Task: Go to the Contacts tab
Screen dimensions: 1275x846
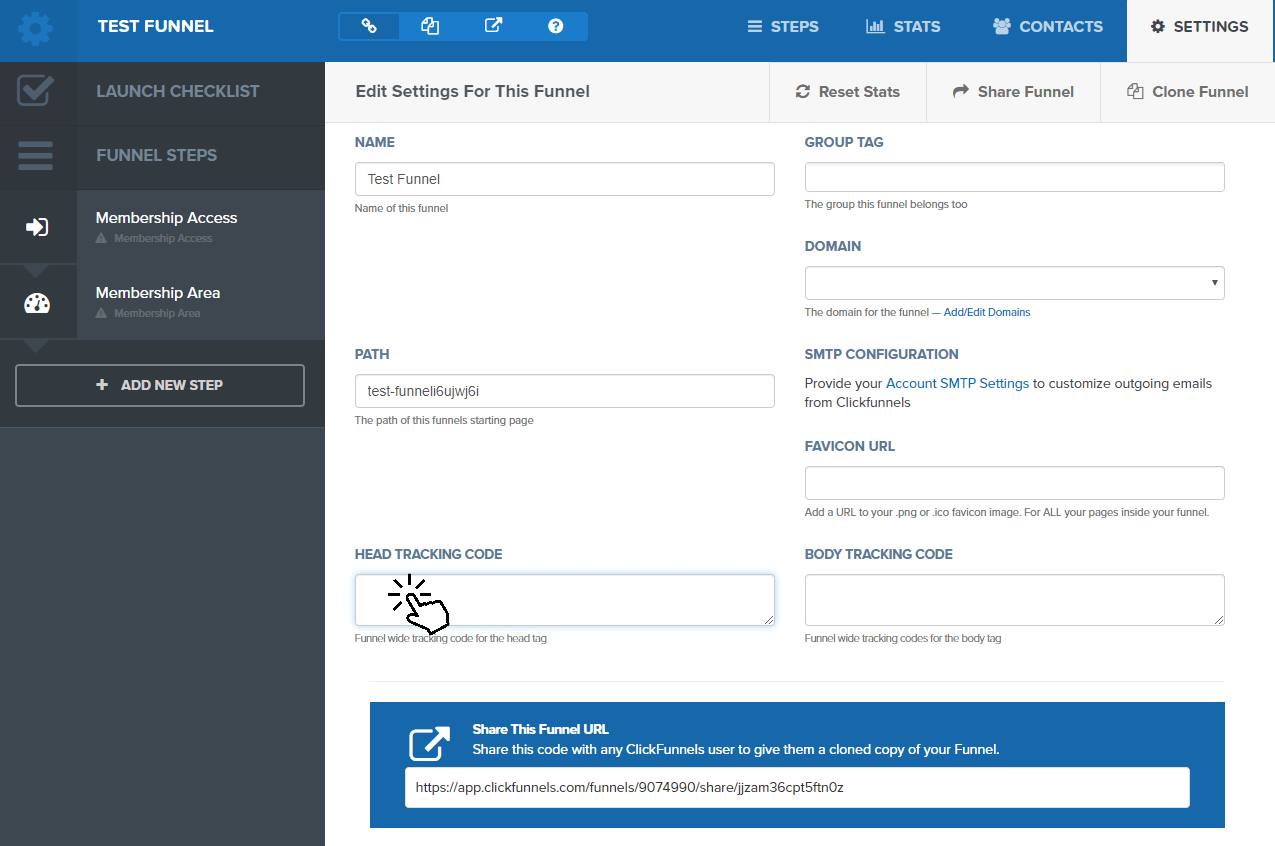Action: (1047, 27)
